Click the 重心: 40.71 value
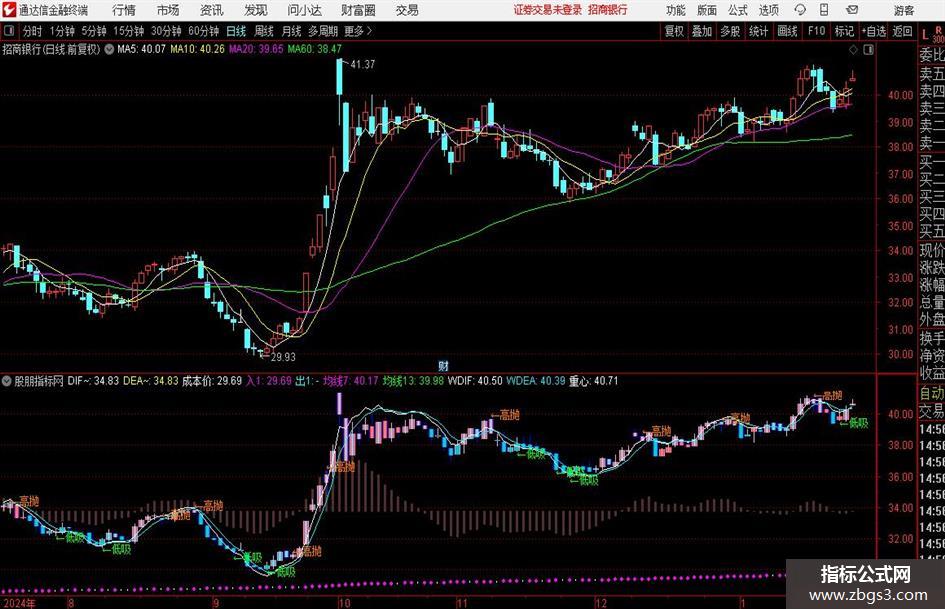Viewport: 945px width, 609px height. (594, 381)
